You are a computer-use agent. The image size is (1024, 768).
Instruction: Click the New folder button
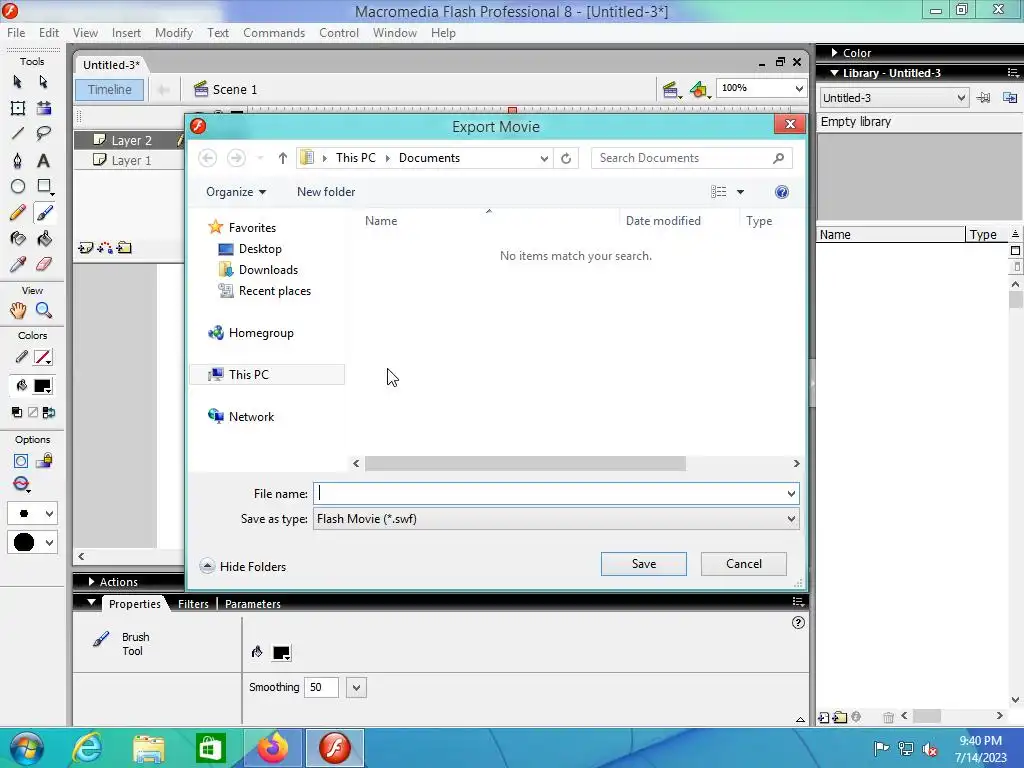click(x=326, y=192)
